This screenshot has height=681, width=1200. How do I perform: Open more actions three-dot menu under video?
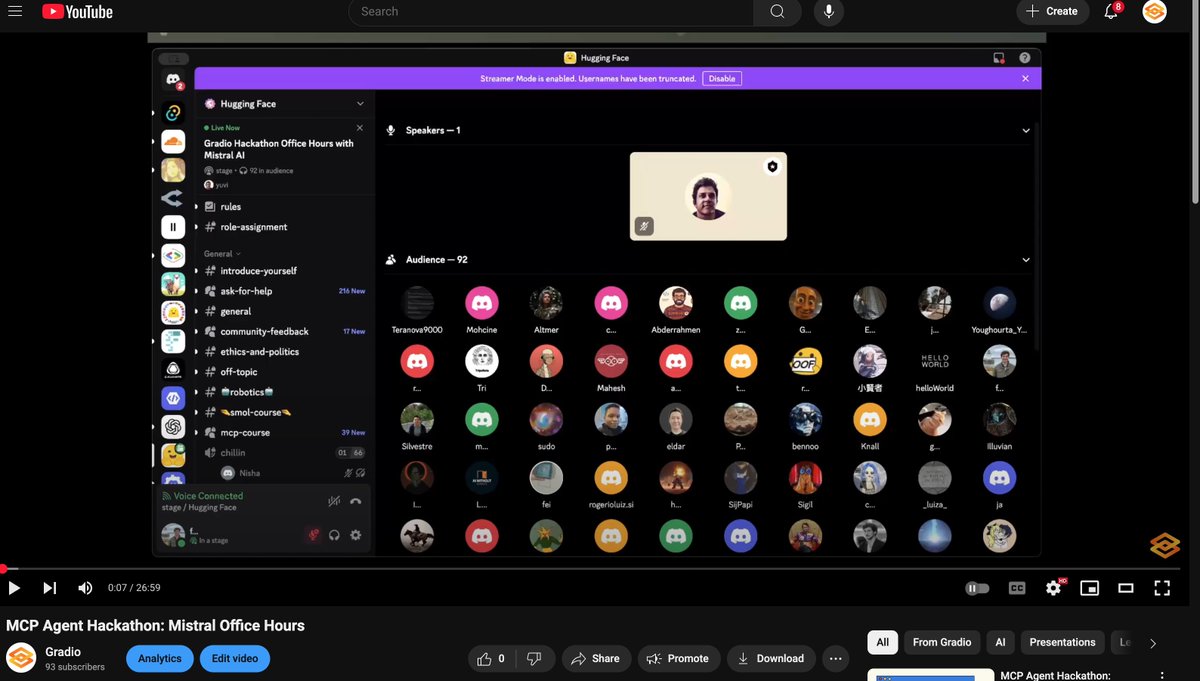pos(836,658)
